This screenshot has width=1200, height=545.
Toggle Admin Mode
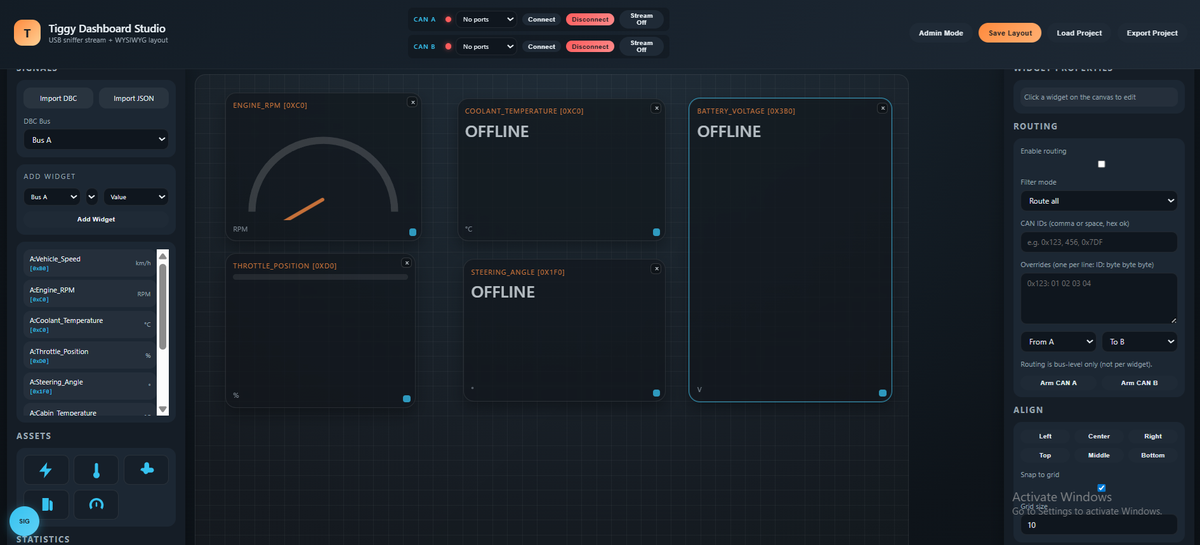pyautogui.click(x=941, y=33)
